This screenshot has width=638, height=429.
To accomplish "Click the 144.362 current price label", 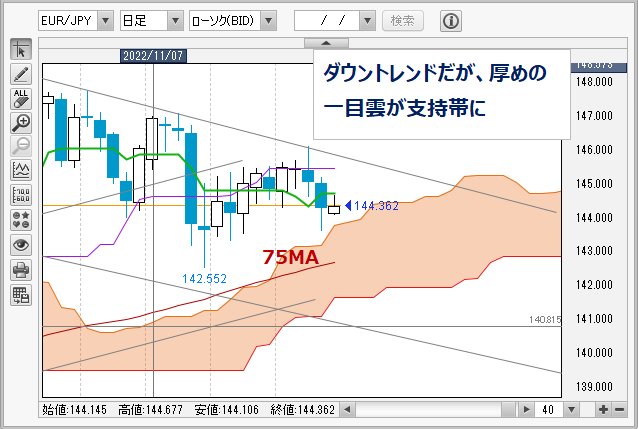I will coord(376,206).
